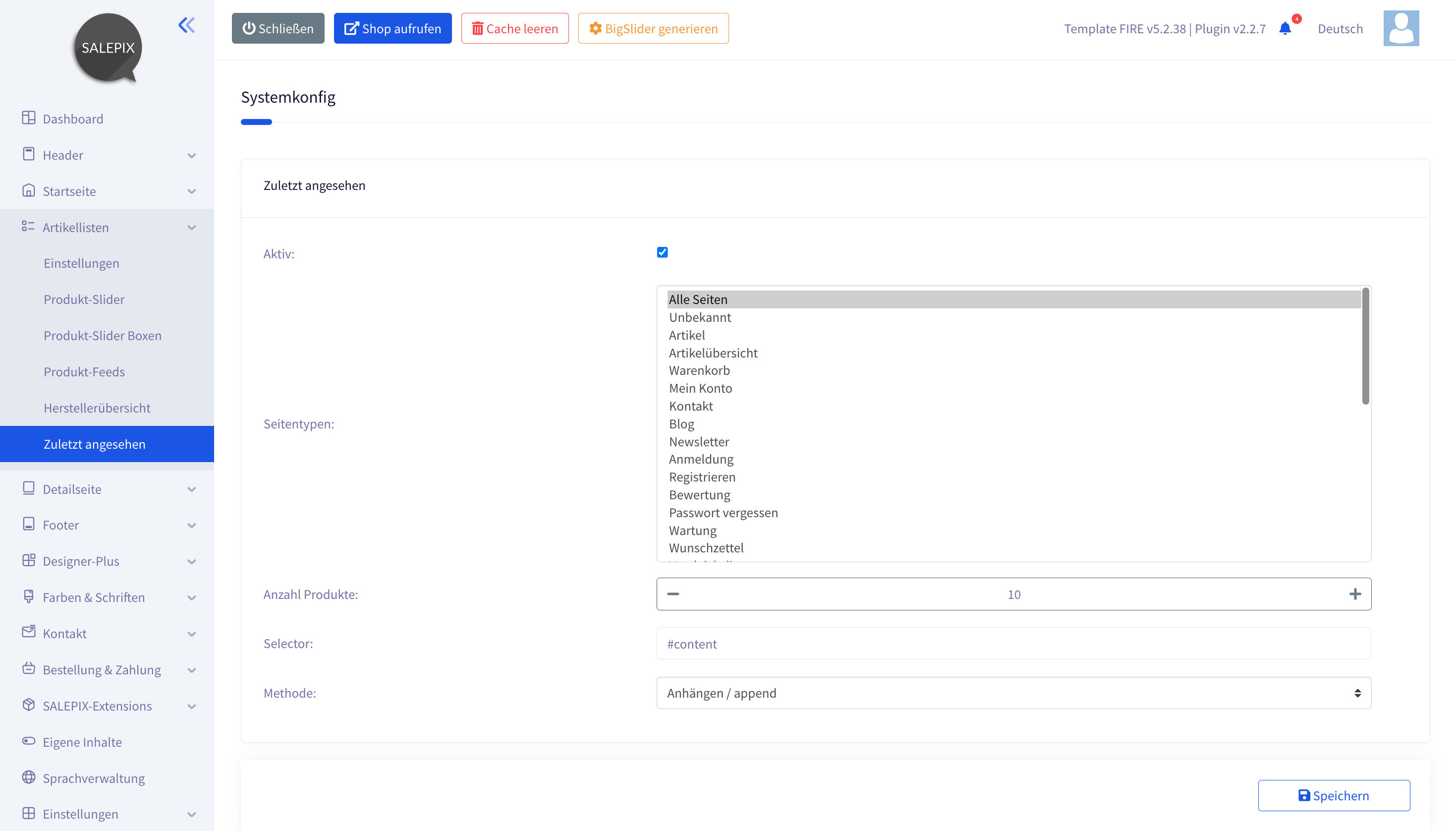Click the Speichern button
This screenshot has height=831, width=1456.
tap(1334, 795)
